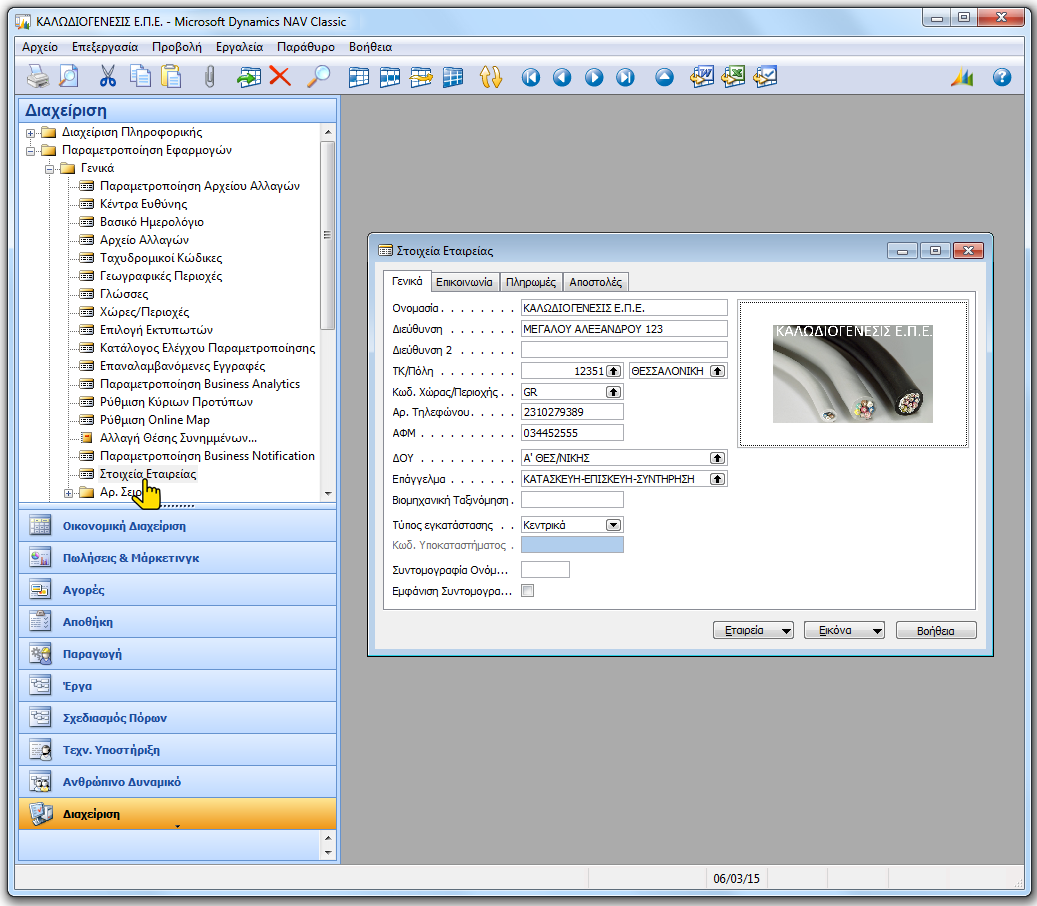Click the Ονομασία input field

[x=624, y=308]
